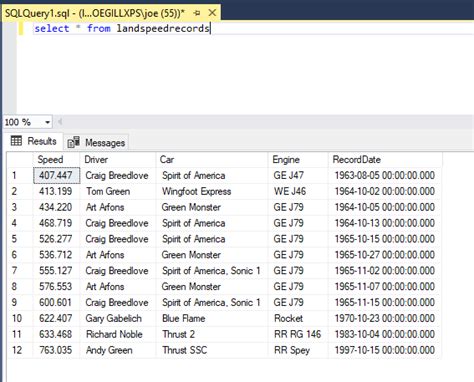Click cell with speed 536.712
Screen dimensions: 474x382
click(x=57, y=255)
